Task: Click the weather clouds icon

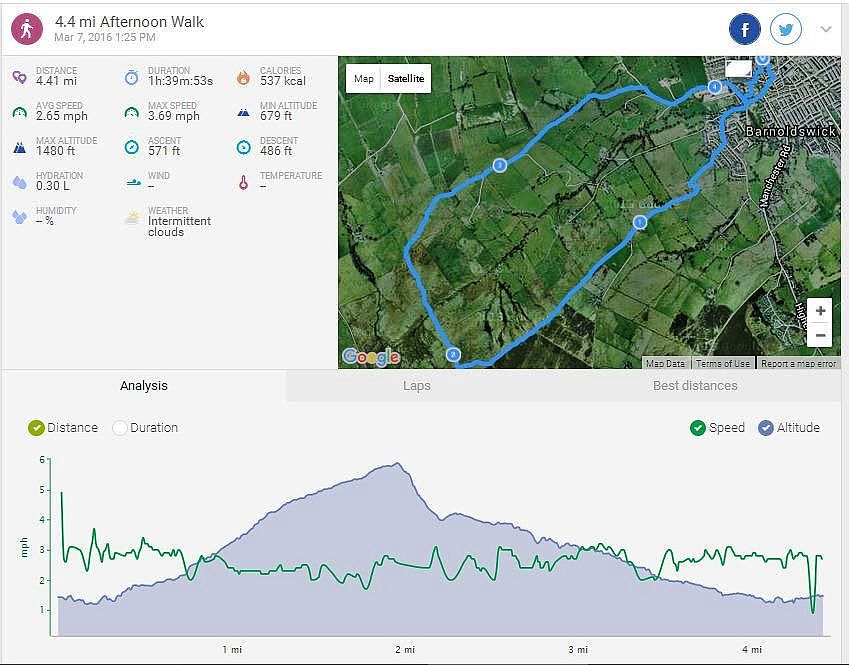Action: point(132,217)
